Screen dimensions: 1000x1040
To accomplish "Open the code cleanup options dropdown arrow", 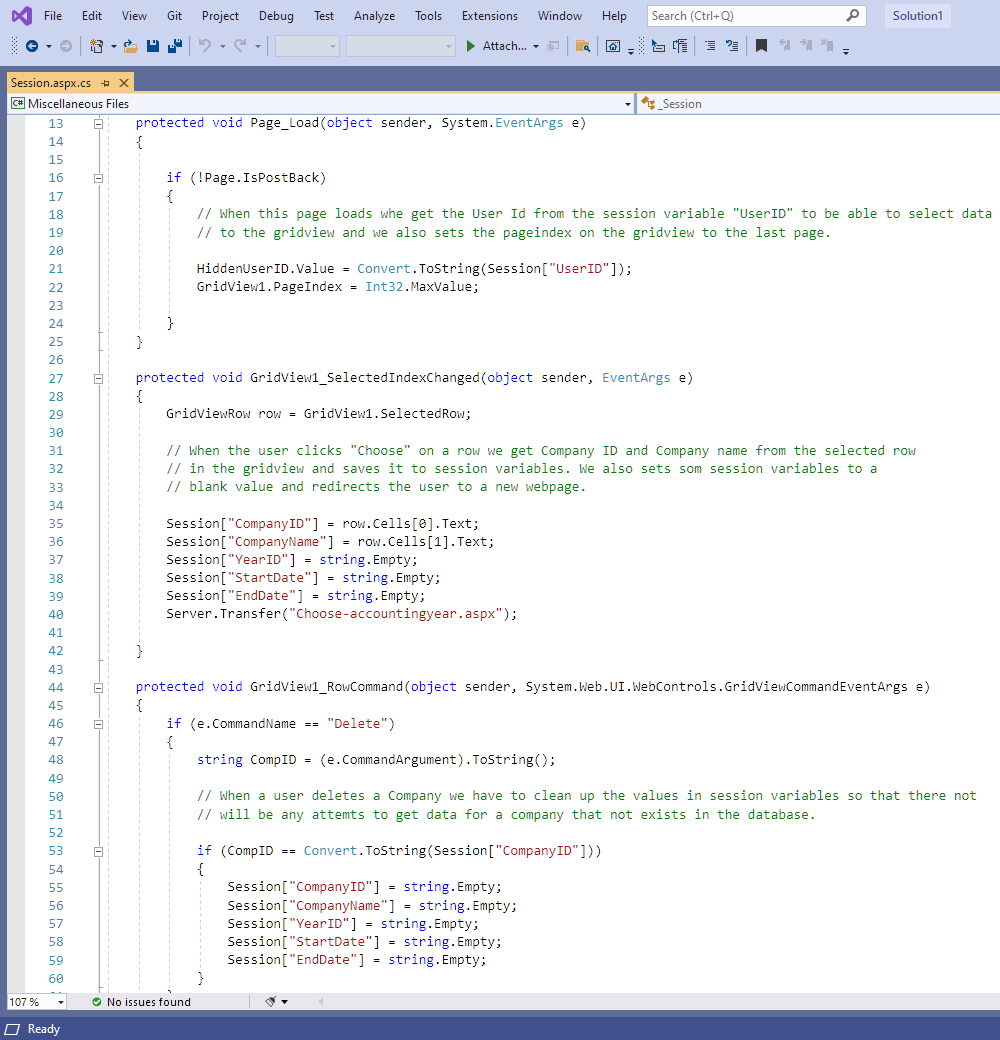I will [x=284, y=1002].
